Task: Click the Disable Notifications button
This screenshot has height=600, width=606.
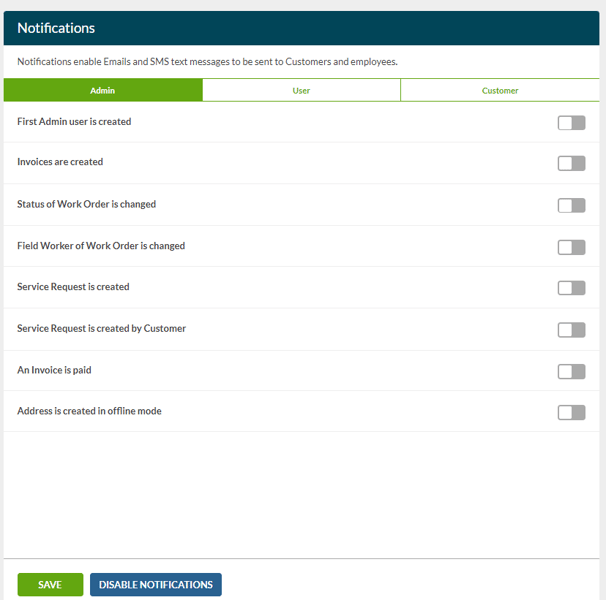Action: coord(155,585)
